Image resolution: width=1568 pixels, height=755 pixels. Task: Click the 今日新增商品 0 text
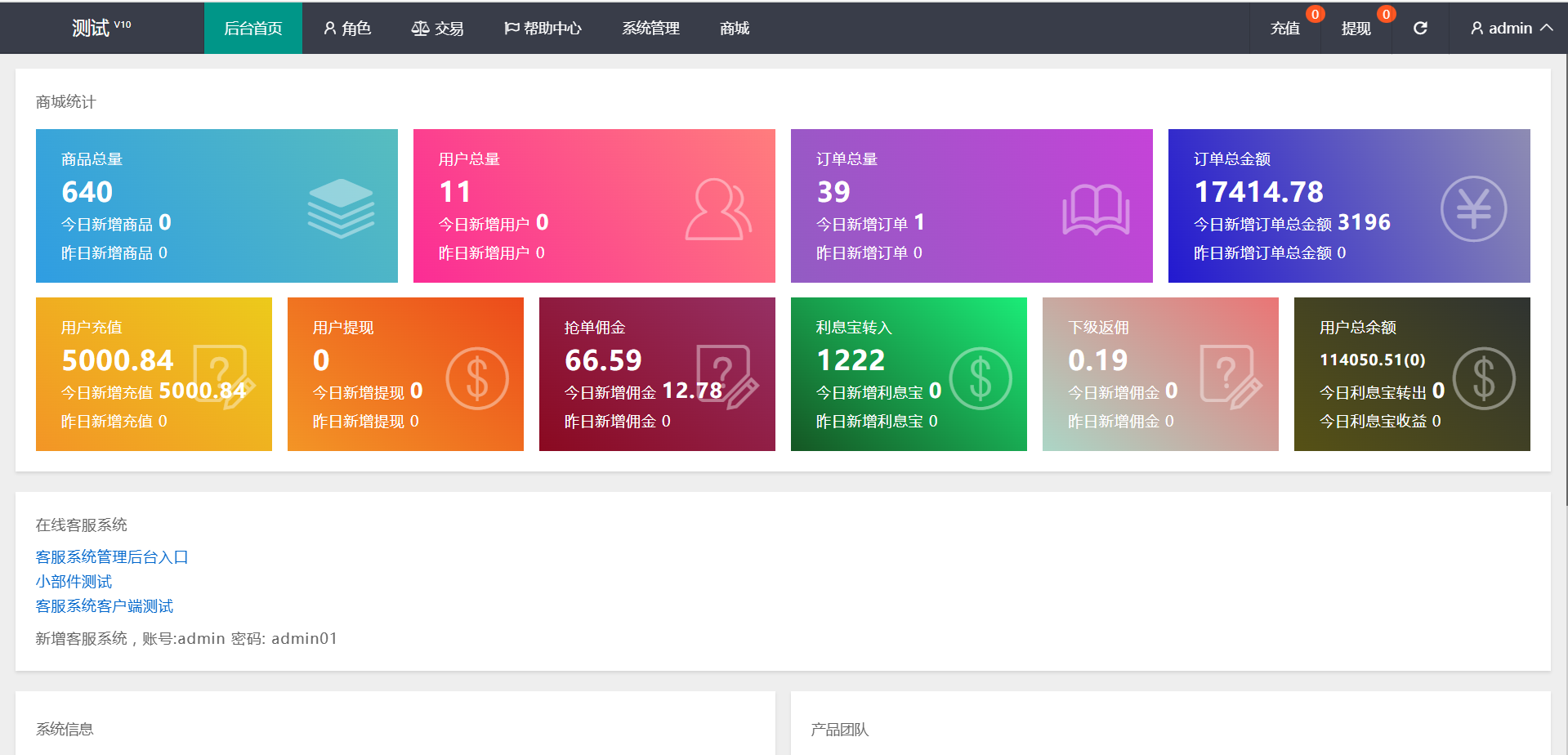coord(116,223)
